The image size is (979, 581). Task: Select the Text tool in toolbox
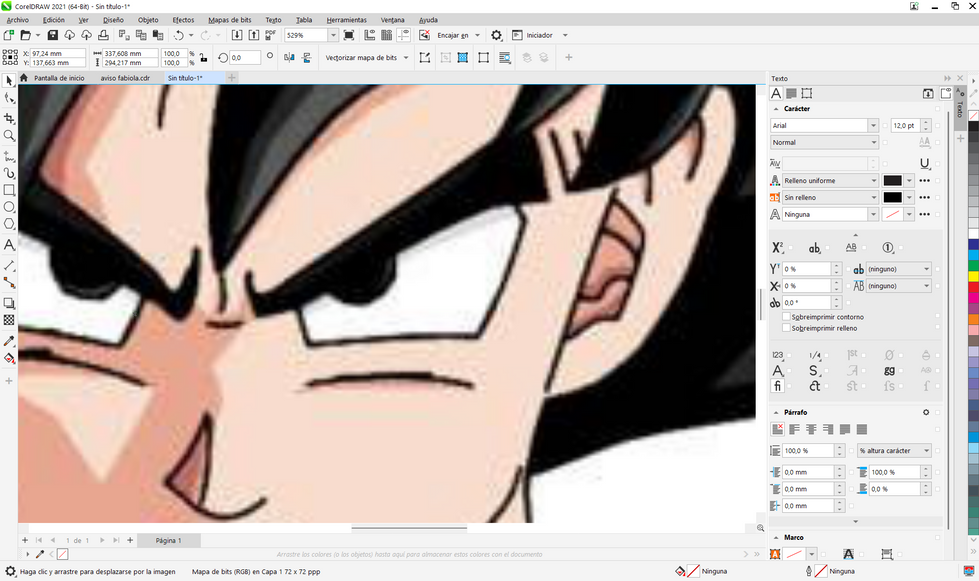[x=9, y=245]
